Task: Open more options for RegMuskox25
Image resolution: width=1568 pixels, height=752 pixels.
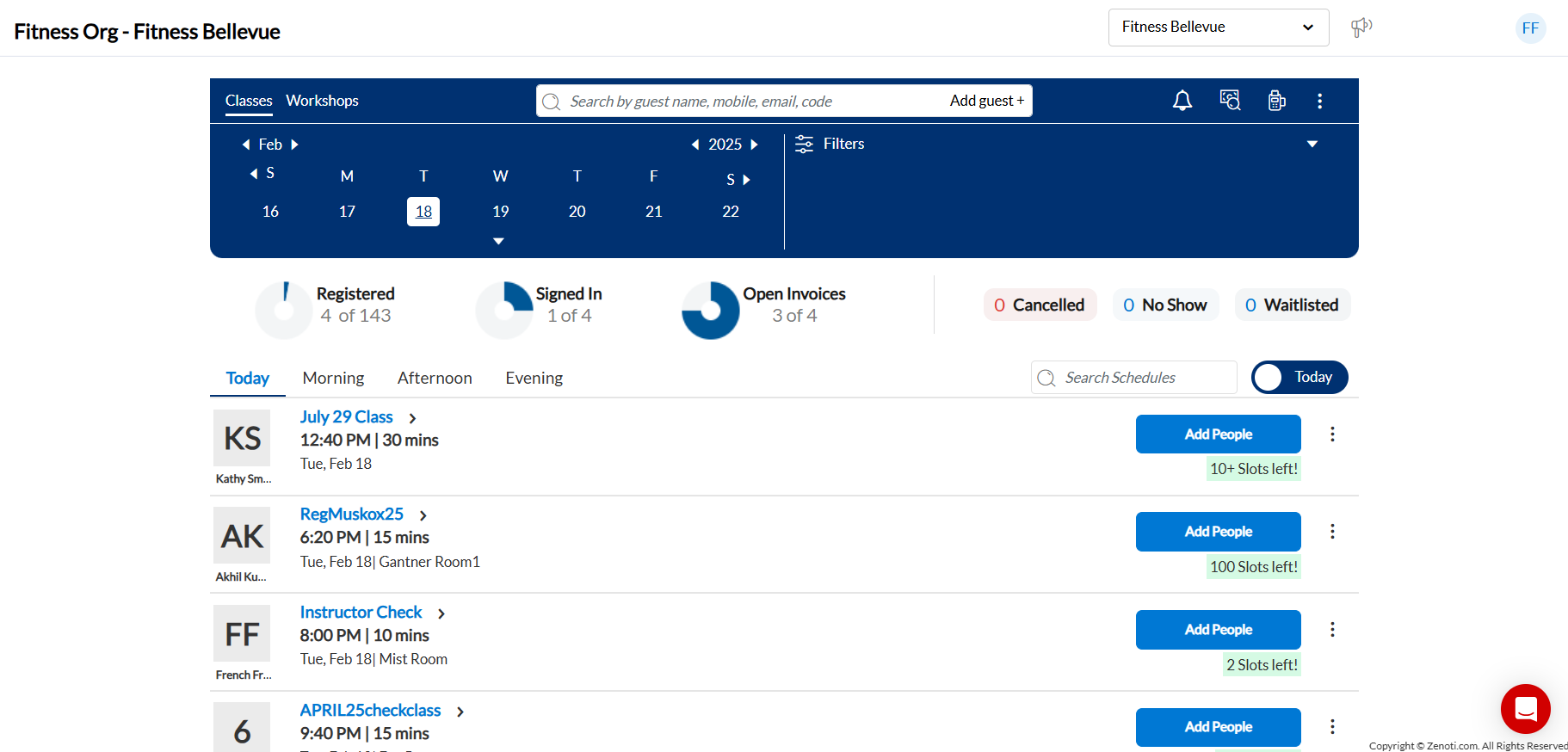Action: [1332, 532]
